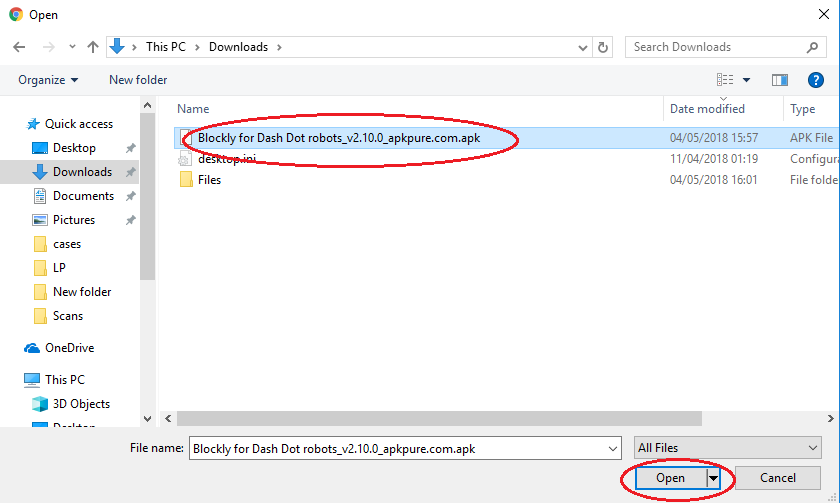Click the pin icon beside Downloads

tap(130, 172)
